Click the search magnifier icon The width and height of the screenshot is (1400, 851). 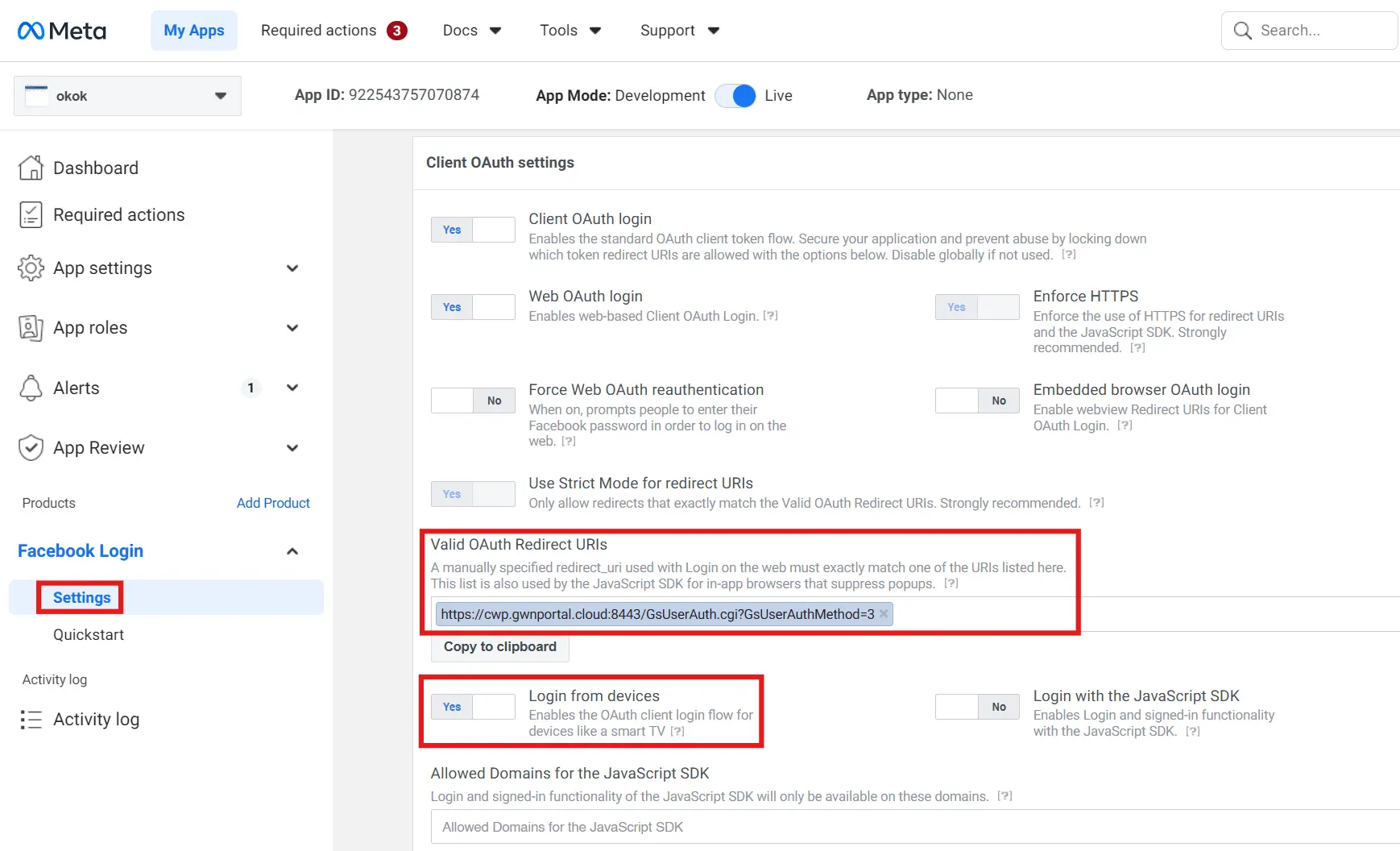click(1243, 31)
